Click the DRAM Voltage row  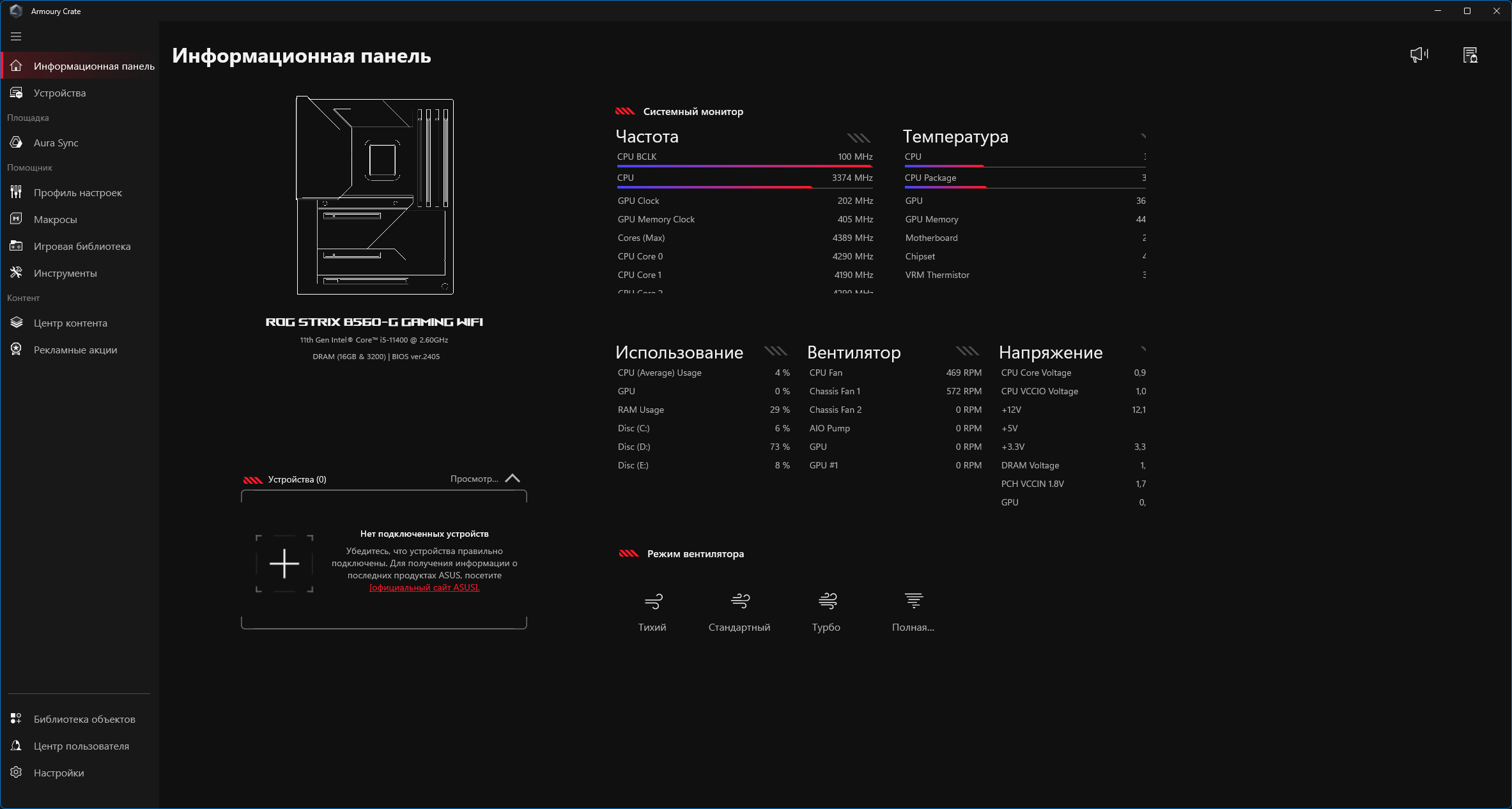click(x=1074, y=465)
